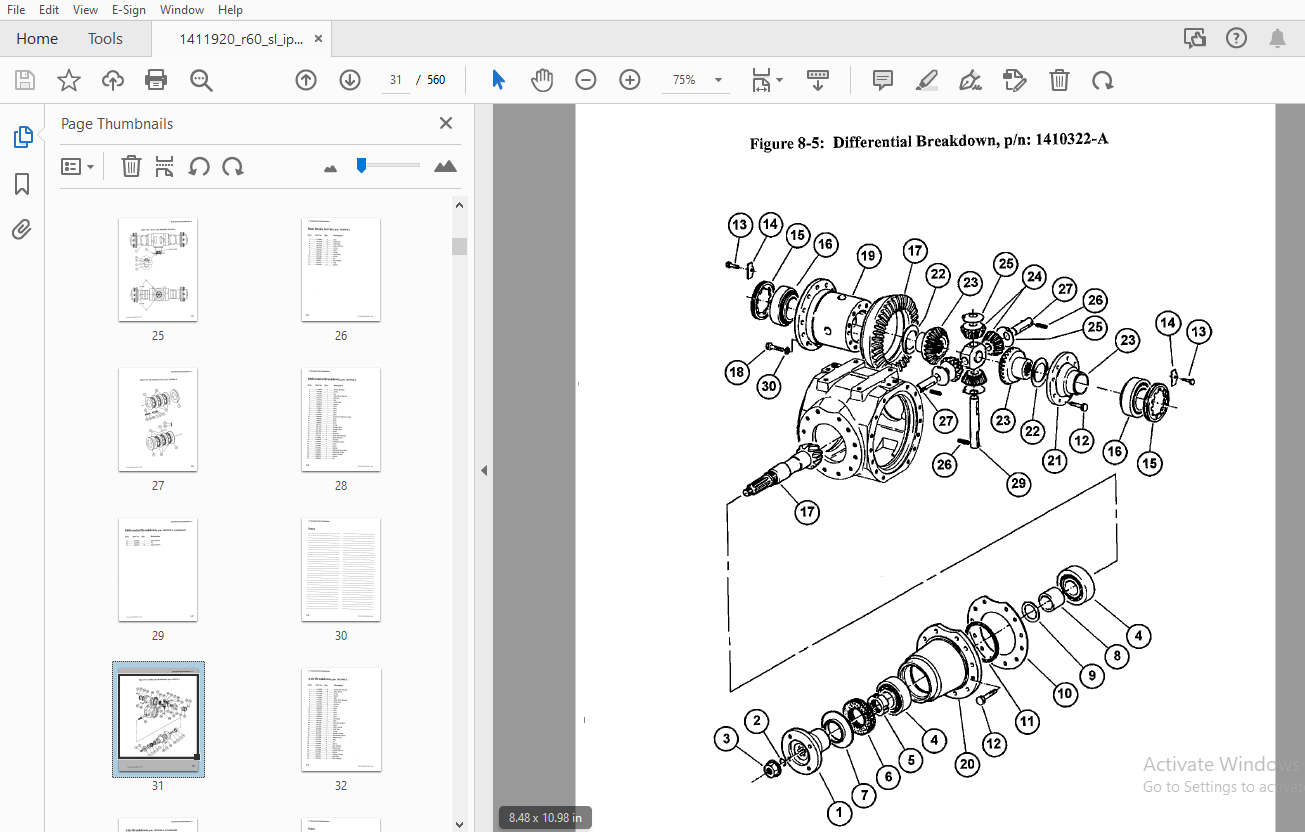1305x832 pixels.
Task: Click the edit PDF stamp icon
Action: 1015,80
